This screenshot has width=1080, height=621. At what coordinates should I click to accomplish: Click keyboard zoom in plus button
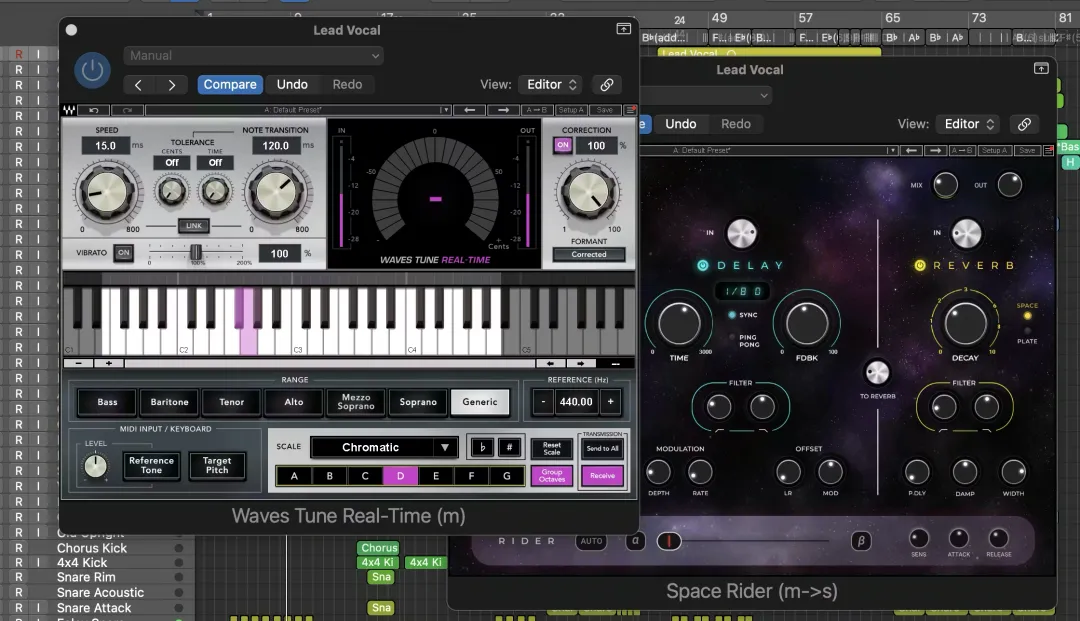click(109, 363)
